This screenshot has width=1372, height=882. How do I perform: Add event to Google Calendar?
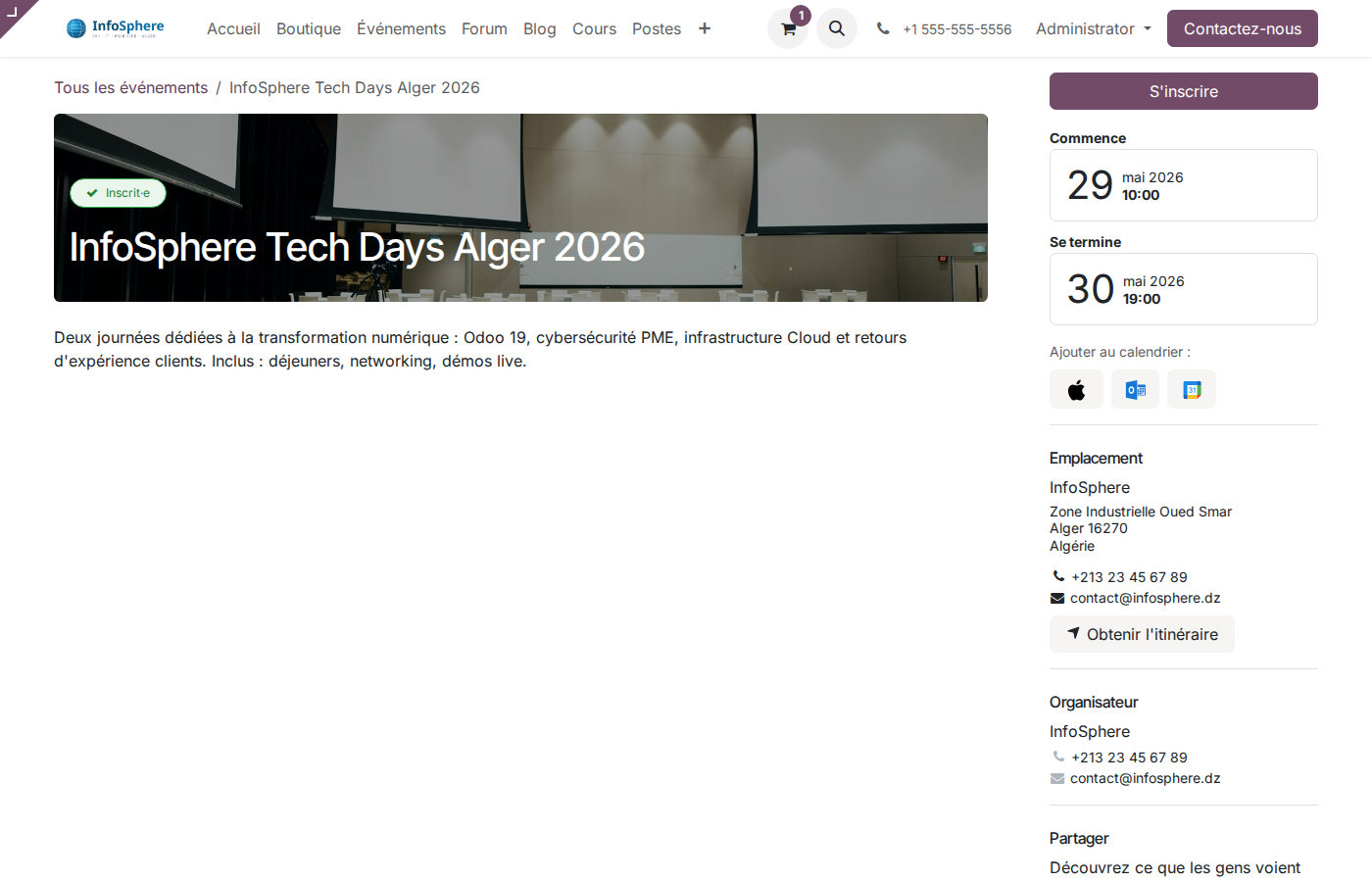(x=1192, y=389)
